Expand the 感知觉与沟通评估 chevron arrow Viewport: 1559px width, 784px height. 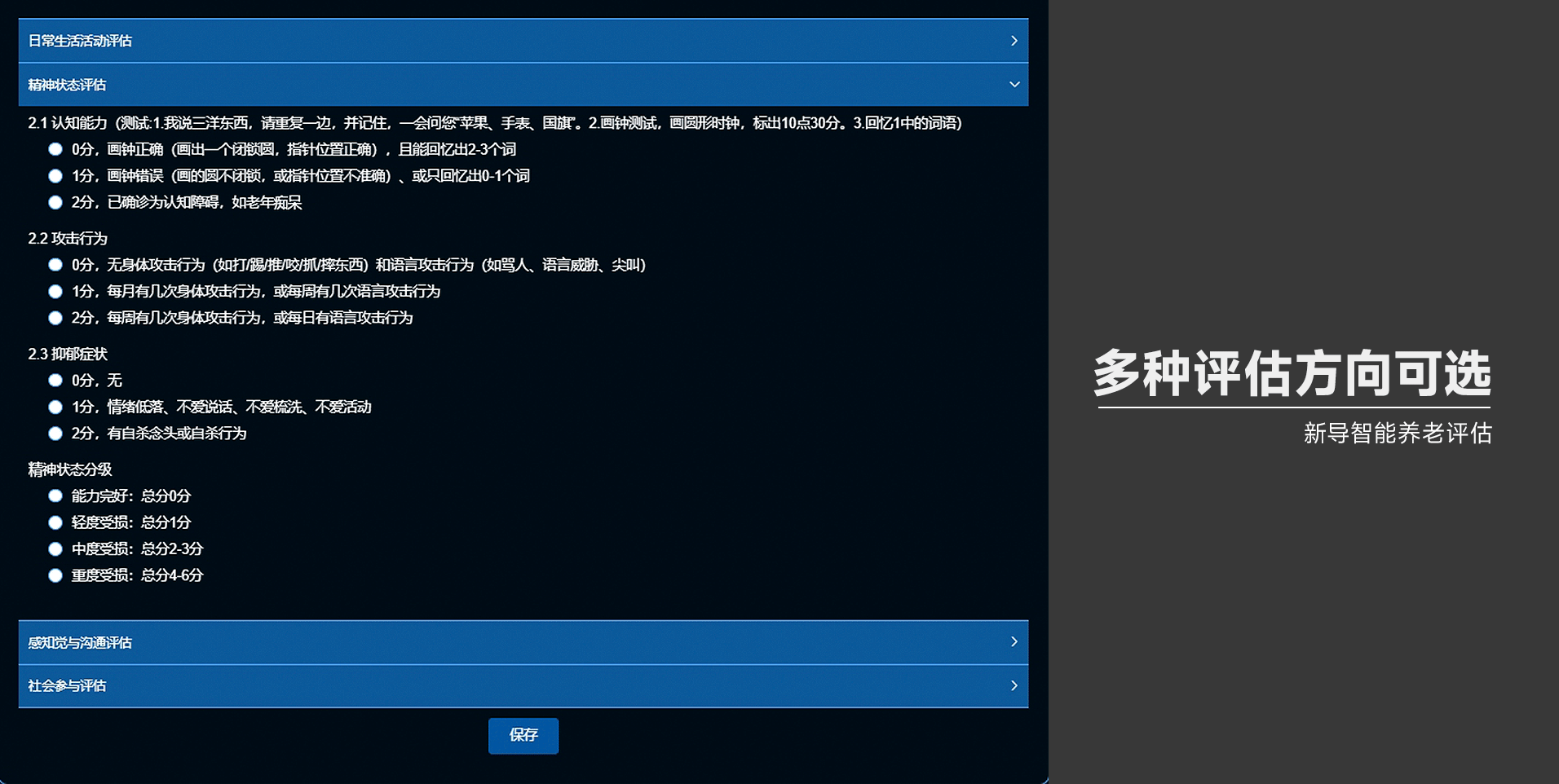[x=1014, y=642]
